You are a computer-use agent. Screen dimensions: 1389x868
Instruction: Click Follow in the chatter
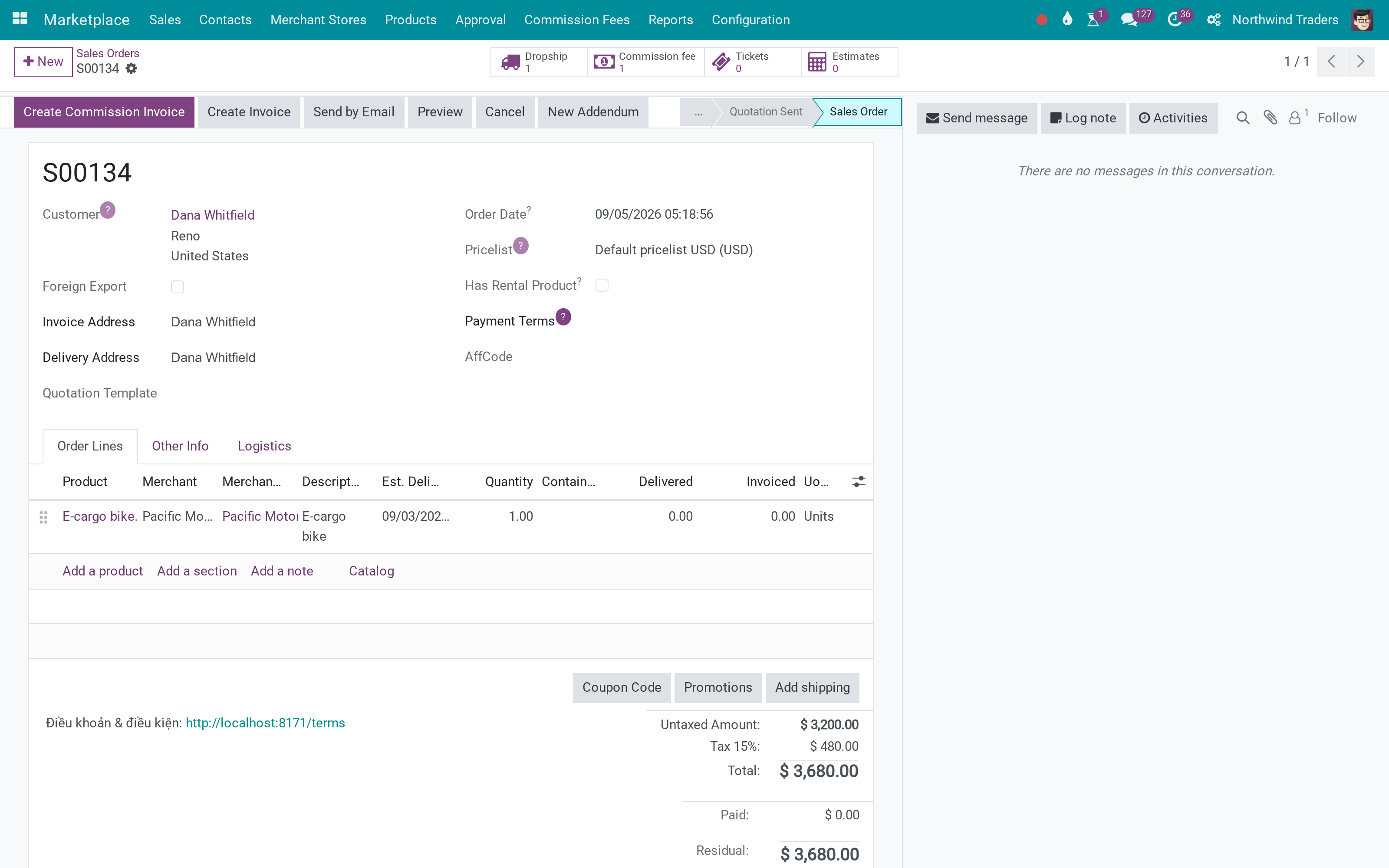(x=1337, y=118)
